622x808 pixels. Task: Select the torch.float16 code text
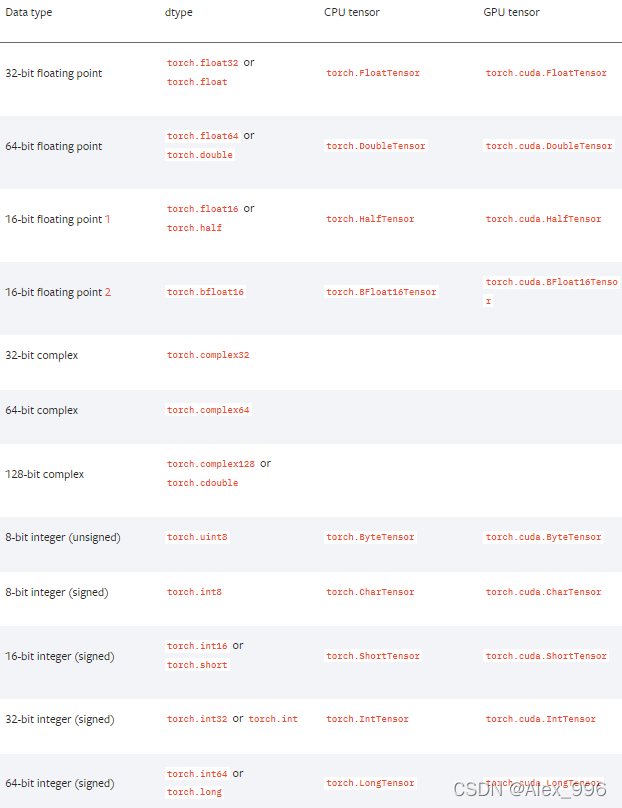point(203,209)
